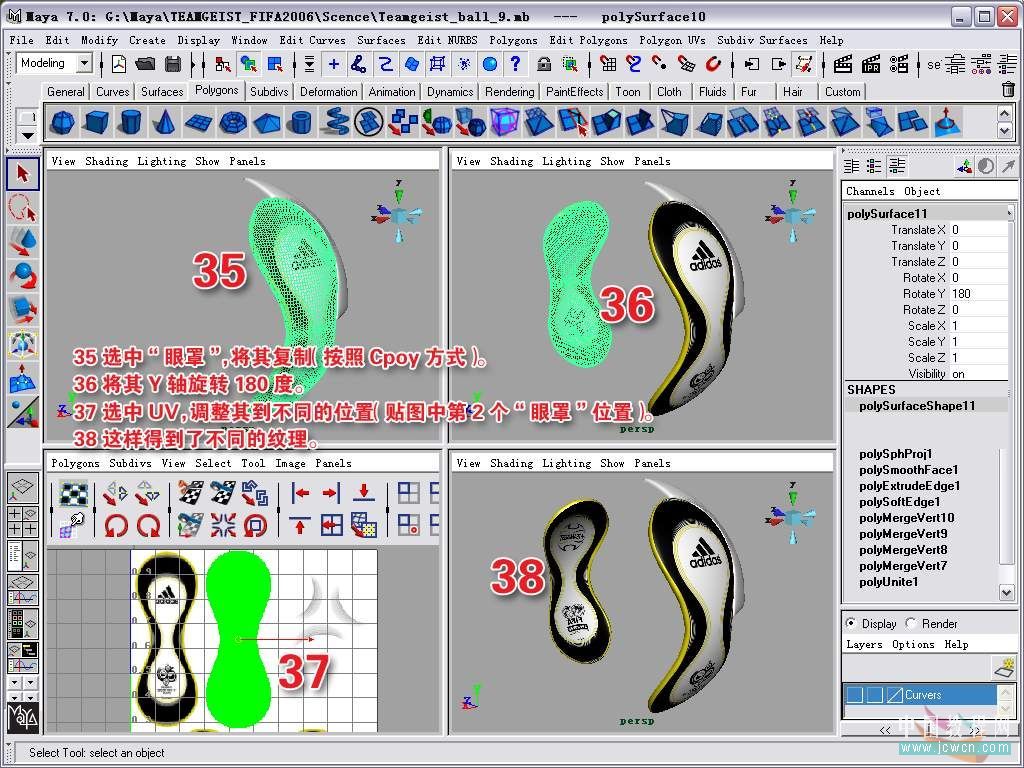
Task: Toggle second display-type box of Curvers layer
Action: pos(874,694)
